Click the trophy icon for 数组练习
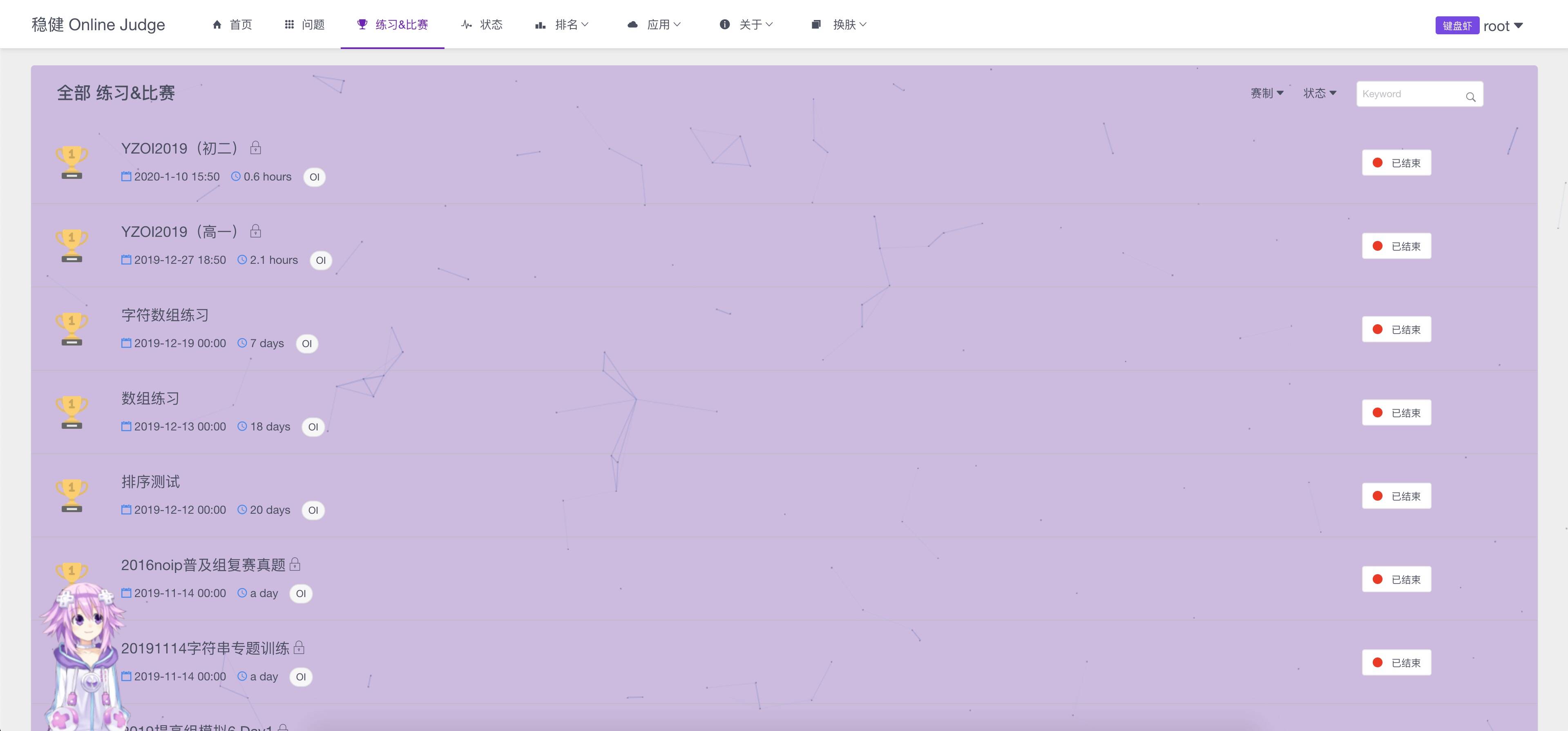This screenshot has height=731, width=1568. click(72, 412)
